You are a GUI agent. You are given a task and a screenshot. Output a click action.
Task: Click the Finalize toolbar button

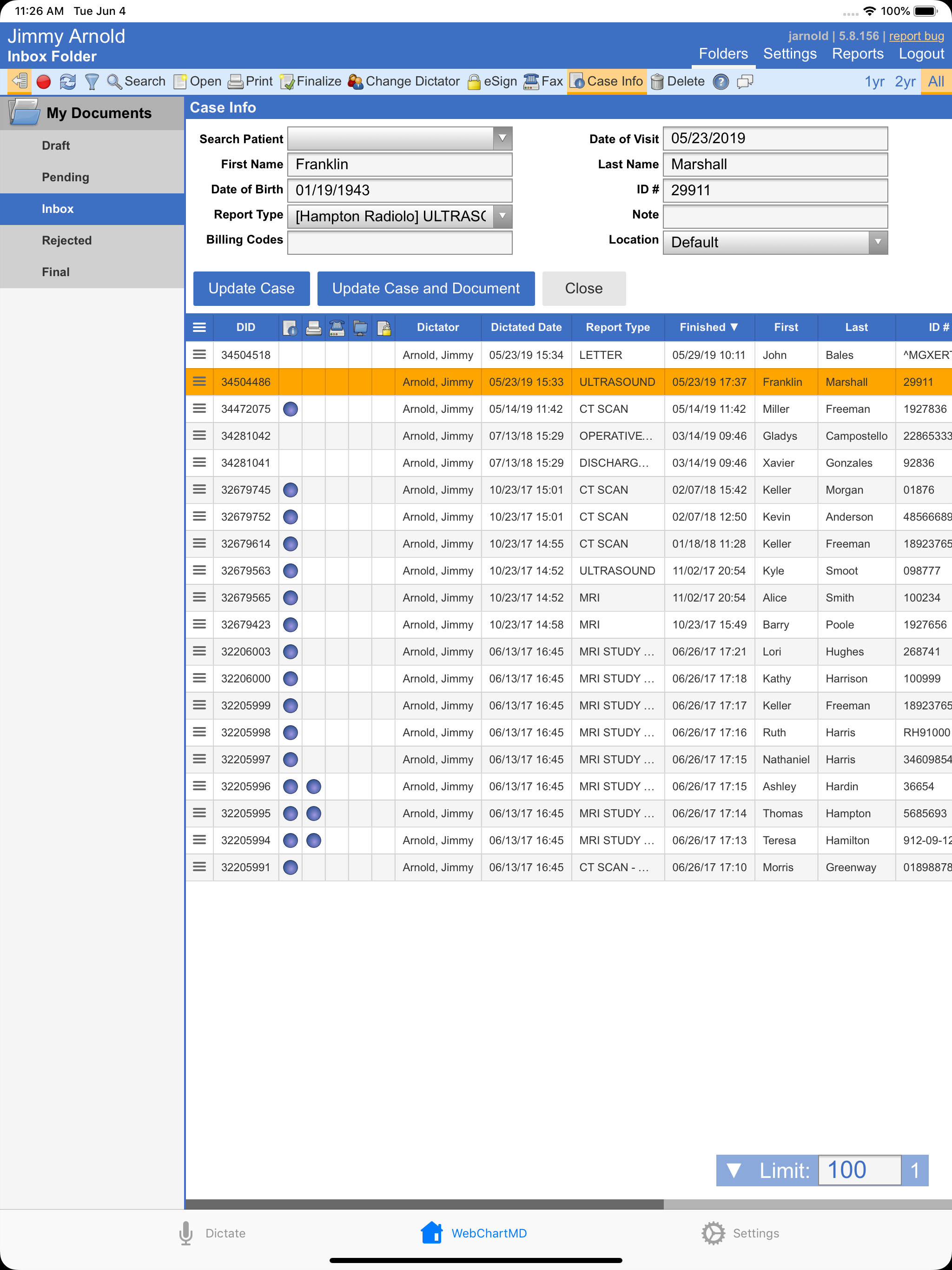click(x=311, y=81)
